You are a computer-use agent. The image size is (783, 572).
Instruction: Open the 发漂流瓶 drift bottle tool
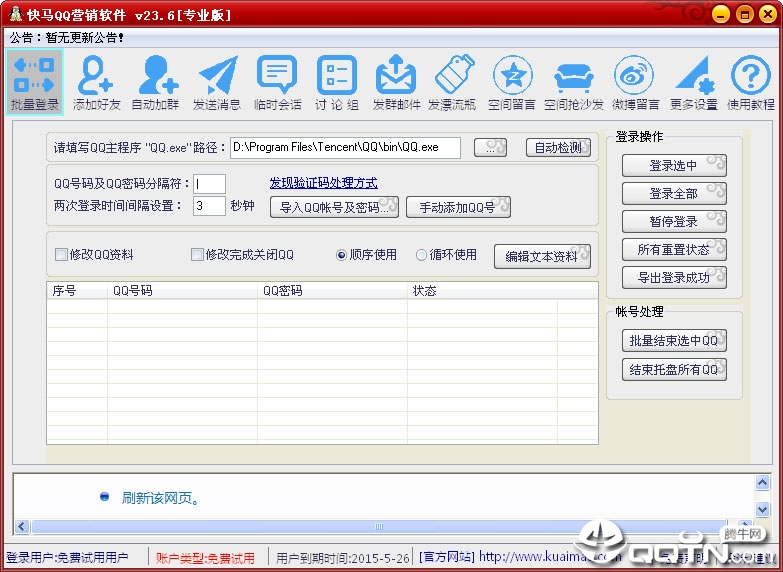coord(452,82)
